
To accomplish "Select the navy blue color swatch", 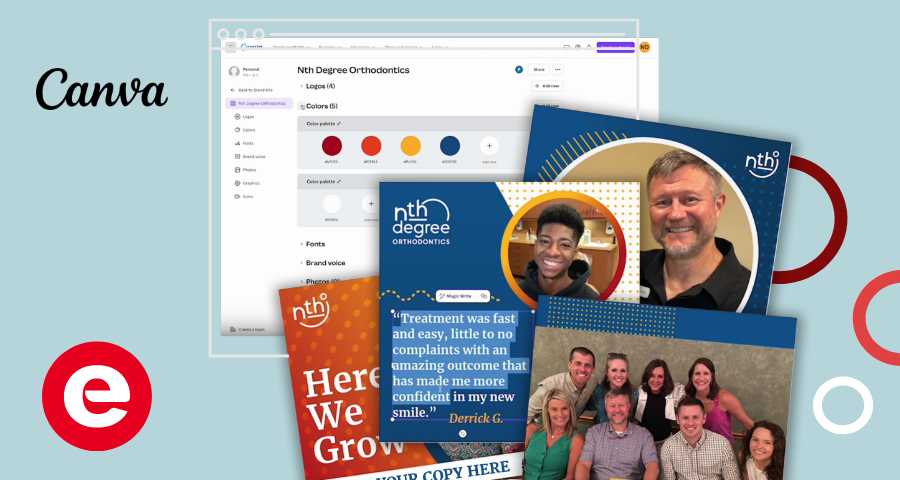I will (x=450, y=146).
